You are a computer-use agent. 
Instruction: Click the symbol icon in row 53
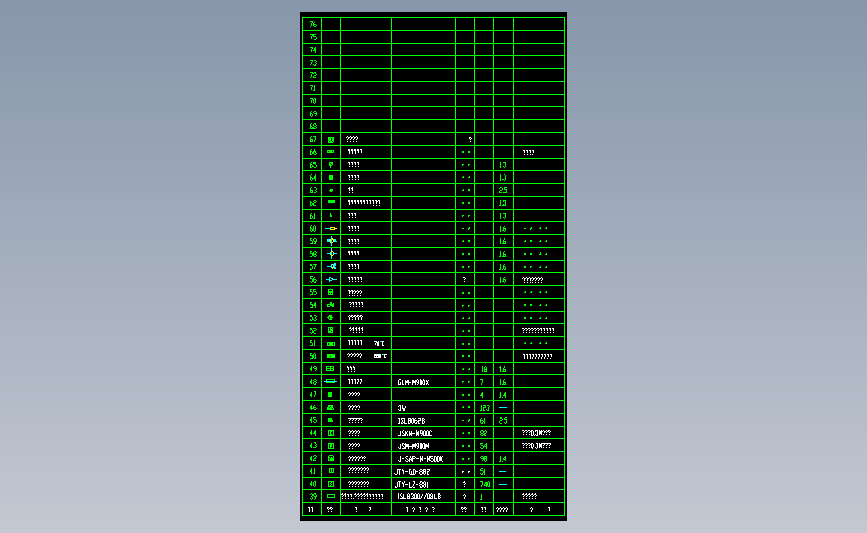point(331,318)
